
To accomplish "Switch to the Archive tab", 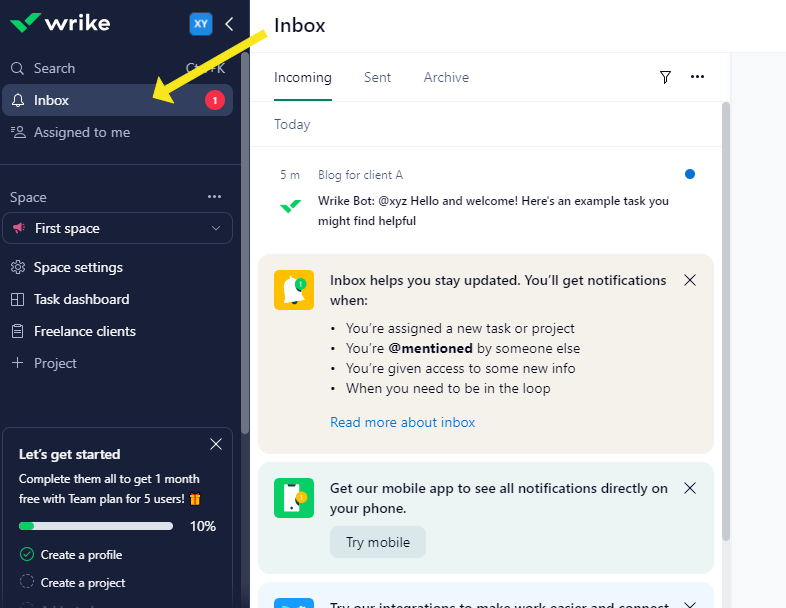I will click(446, 78).
